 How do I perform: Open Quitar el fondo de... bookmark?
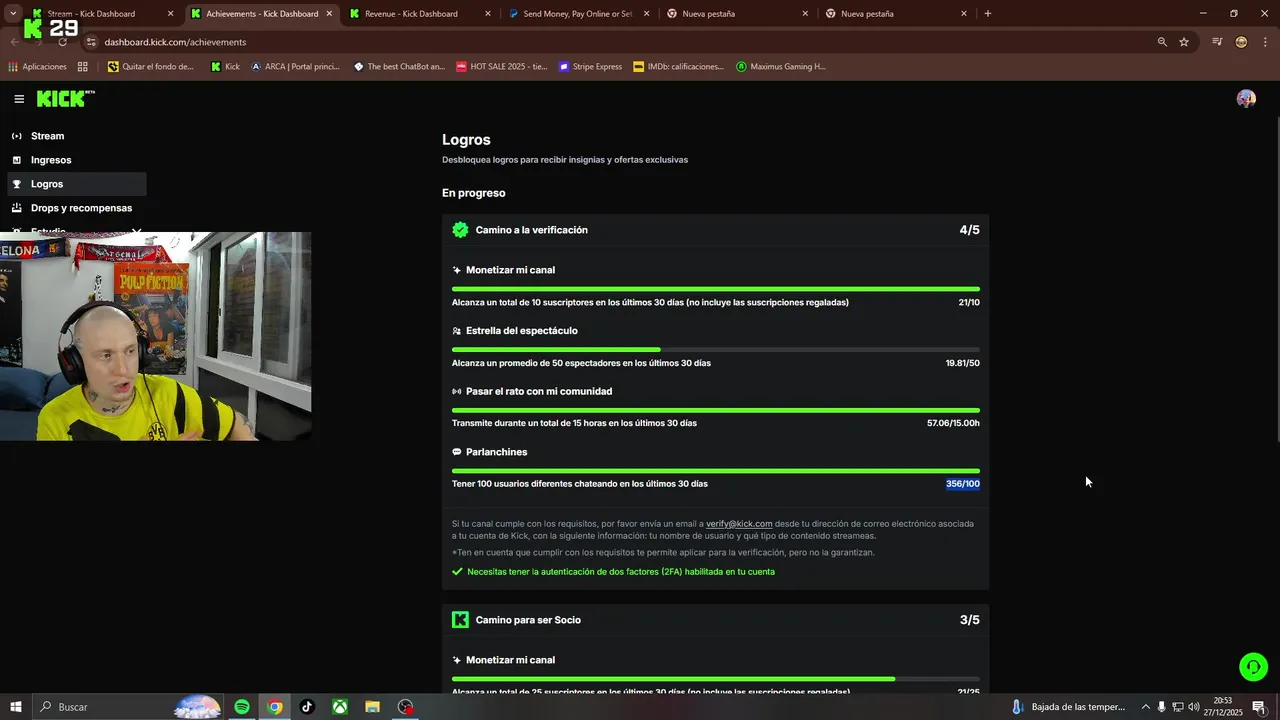(x=151, y=67)
